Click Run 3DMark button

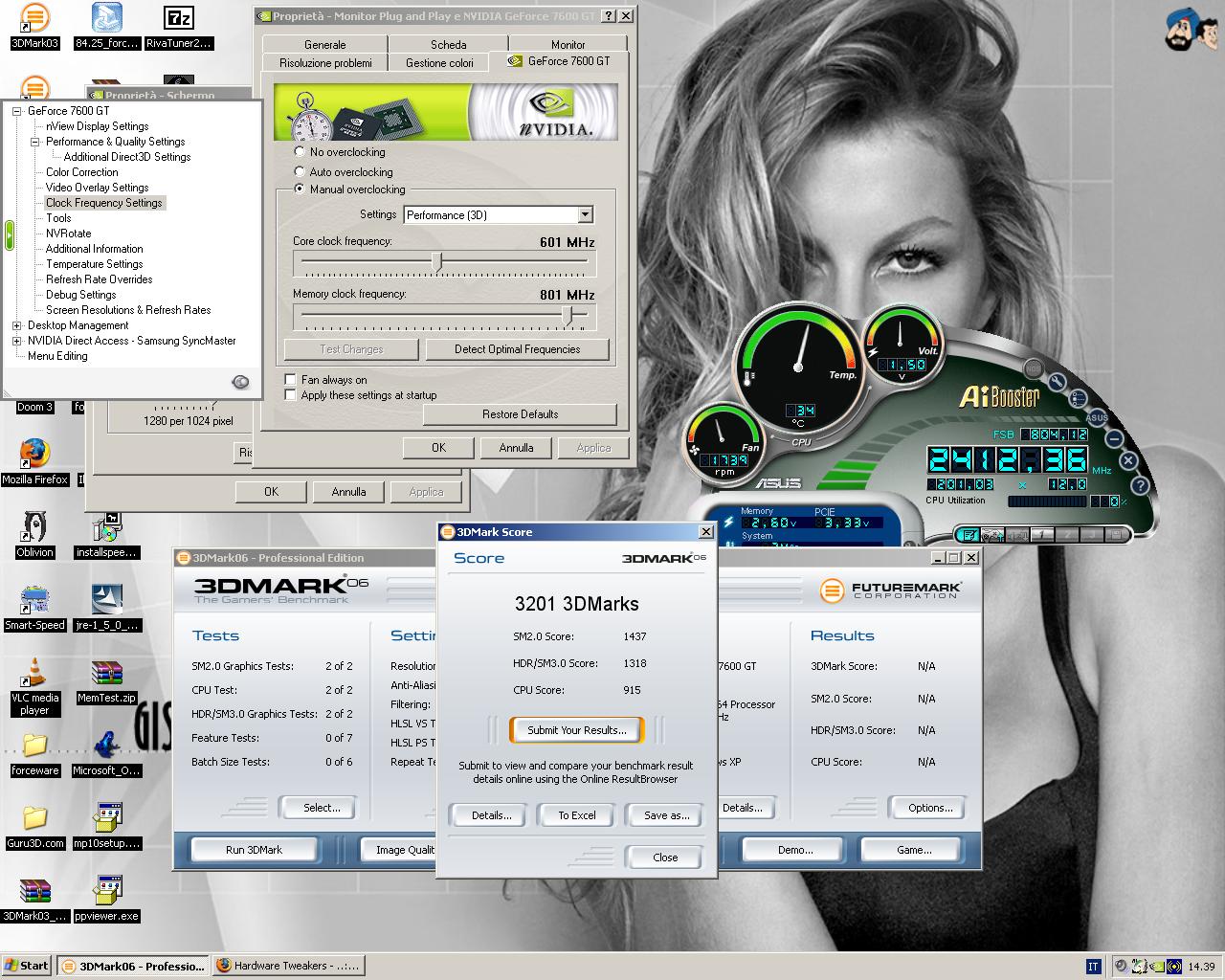(254, 850)
